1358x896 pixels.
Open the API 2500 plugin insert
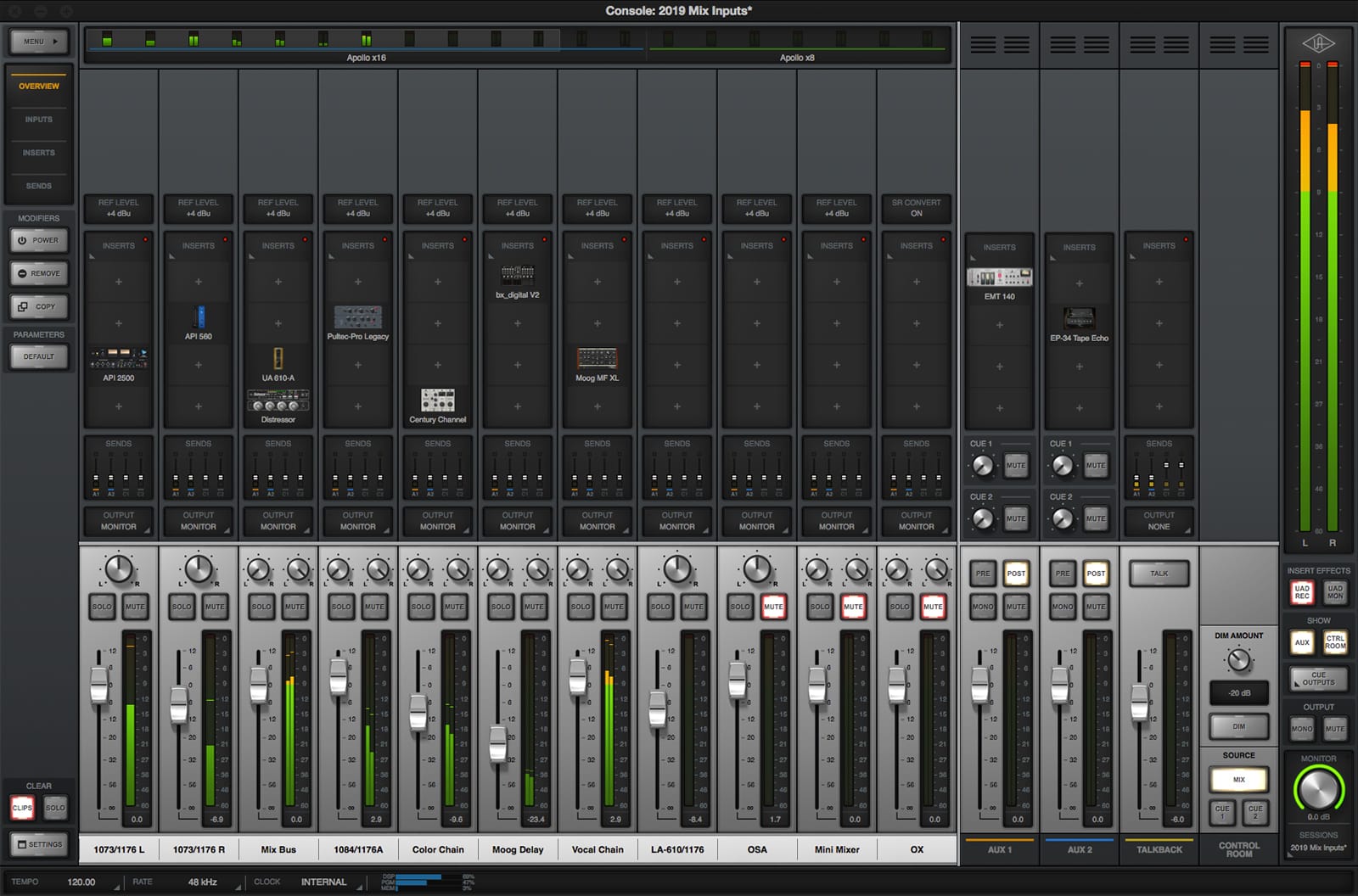click(119, 359)
